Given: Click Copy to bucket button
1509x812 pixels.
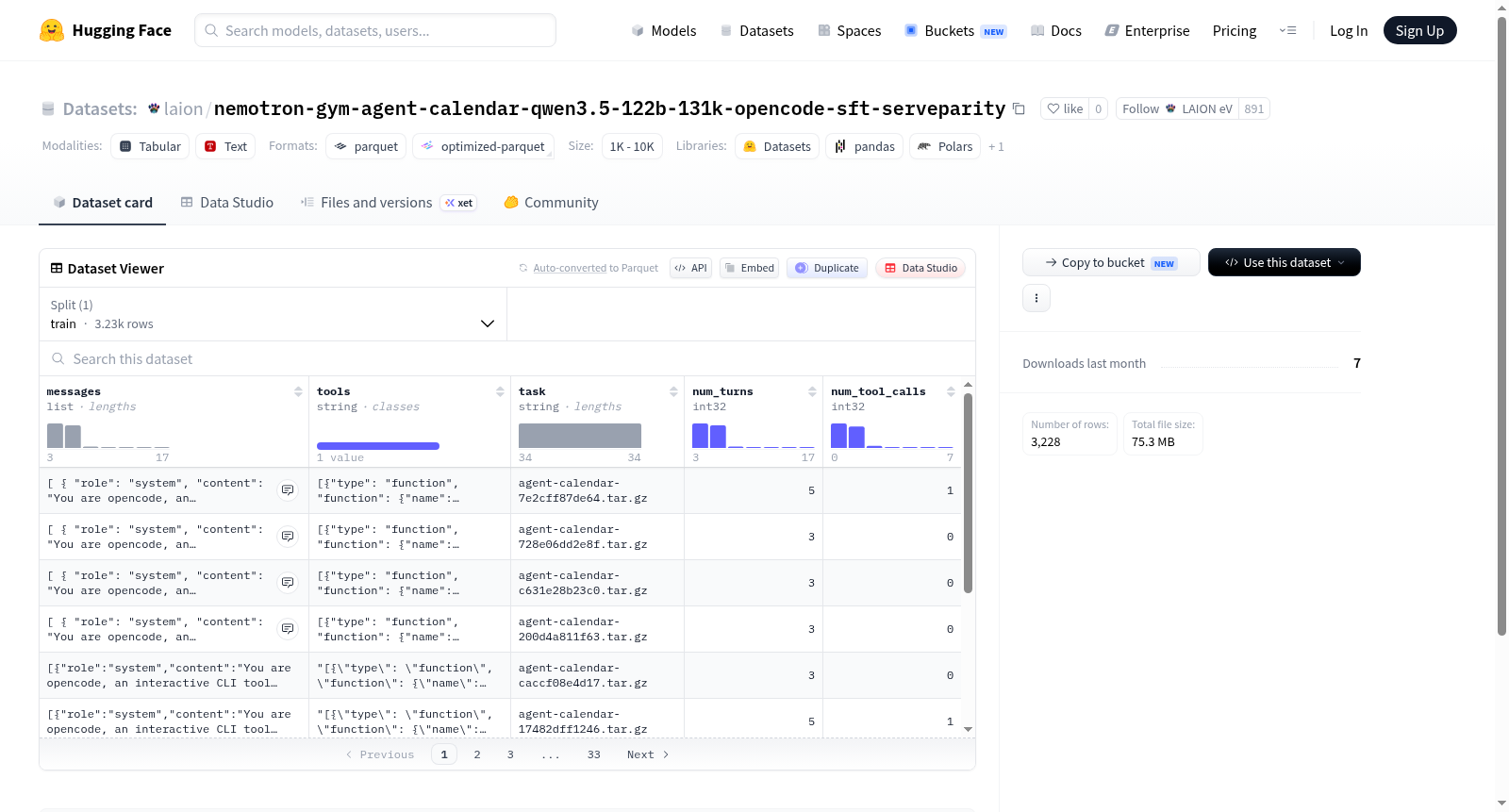Looking at the screenshot, I should 1111,262.
